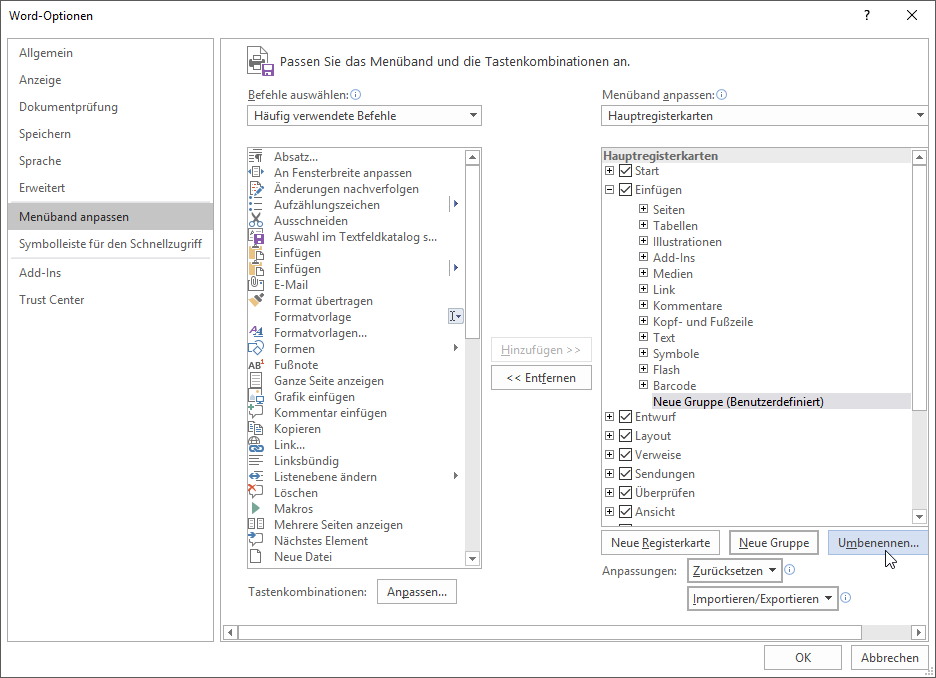Open the Importieren/Exportieren dropdown

pyautogui.click(x=763, y=599)
